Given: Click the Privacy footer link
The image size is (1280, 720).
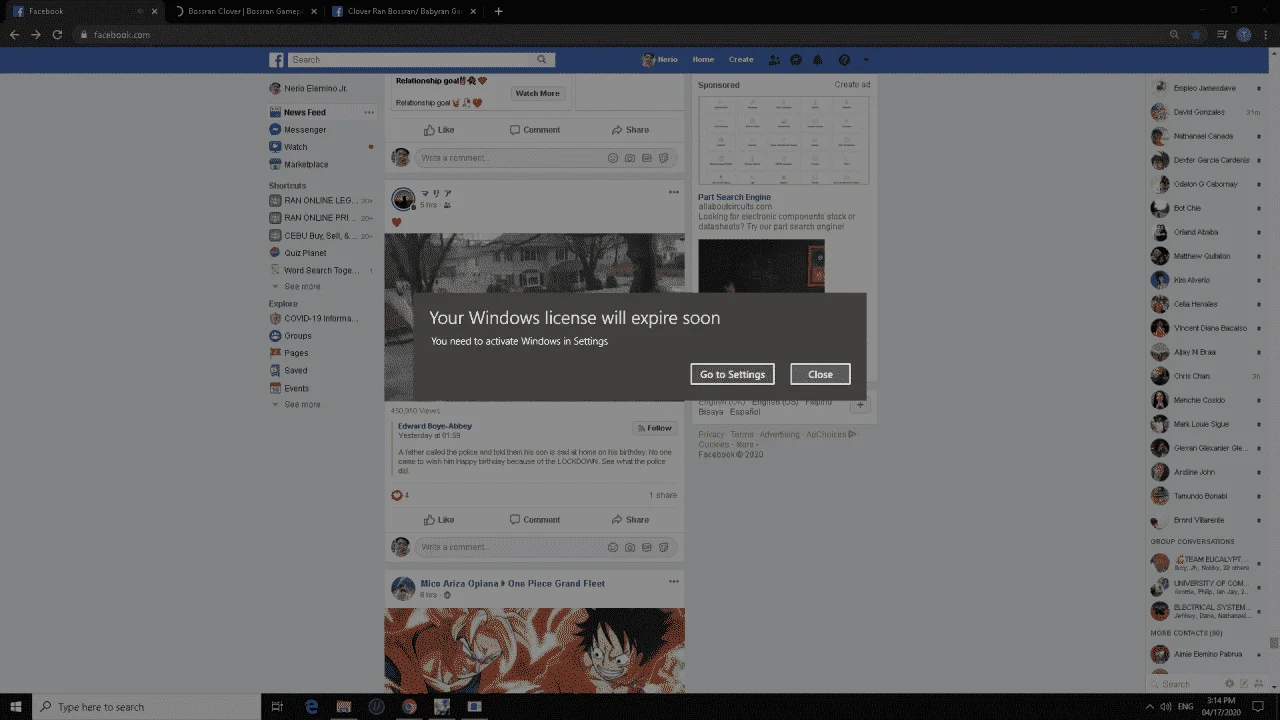Looking at the screenshot, I should tap(711, 434).
